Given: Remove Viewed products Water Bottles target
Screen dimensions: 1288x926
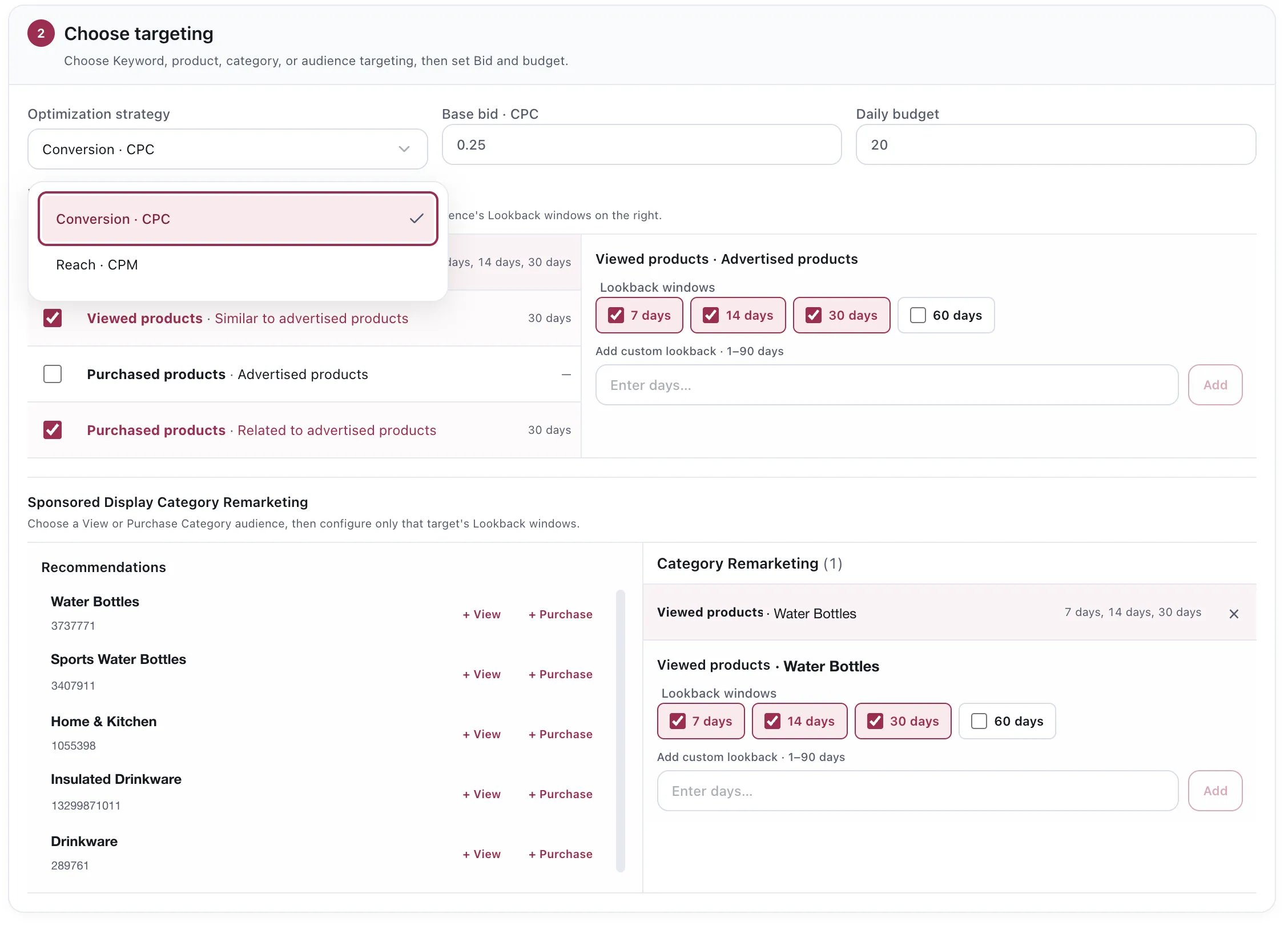Looking at the screenshot, I should pyautogui.click(x=1234, y=614).
